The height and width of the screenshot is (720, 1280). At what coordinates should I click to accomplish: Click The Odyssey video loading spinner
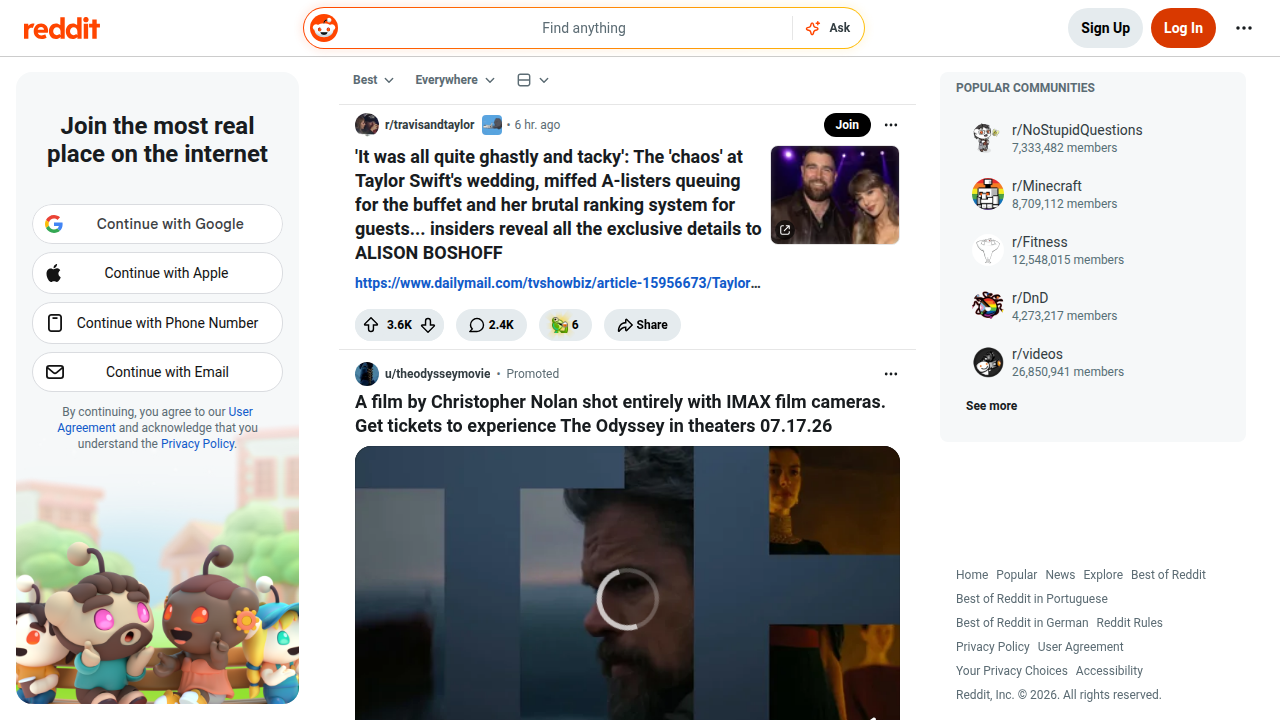click(x=627, y=599)
